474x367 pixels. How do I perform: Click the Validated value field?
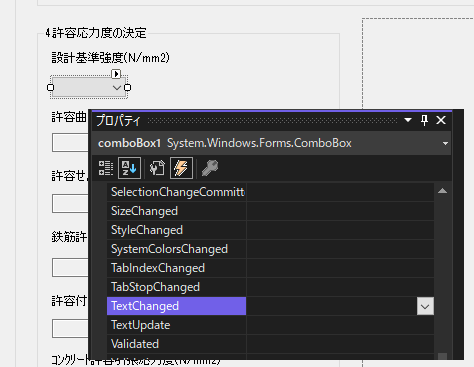point(340,344)
